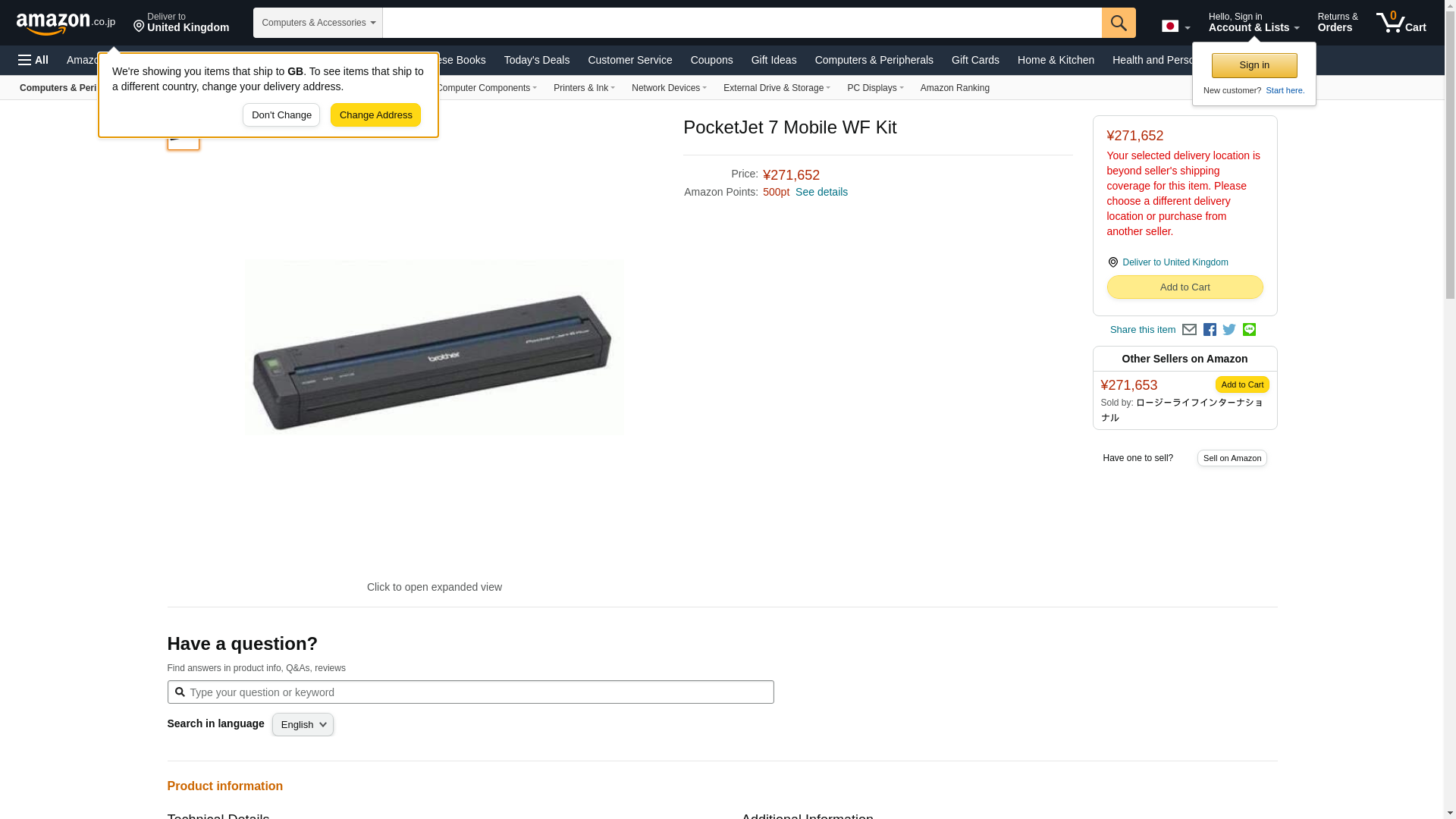Share this item on Twitter

1229,330
